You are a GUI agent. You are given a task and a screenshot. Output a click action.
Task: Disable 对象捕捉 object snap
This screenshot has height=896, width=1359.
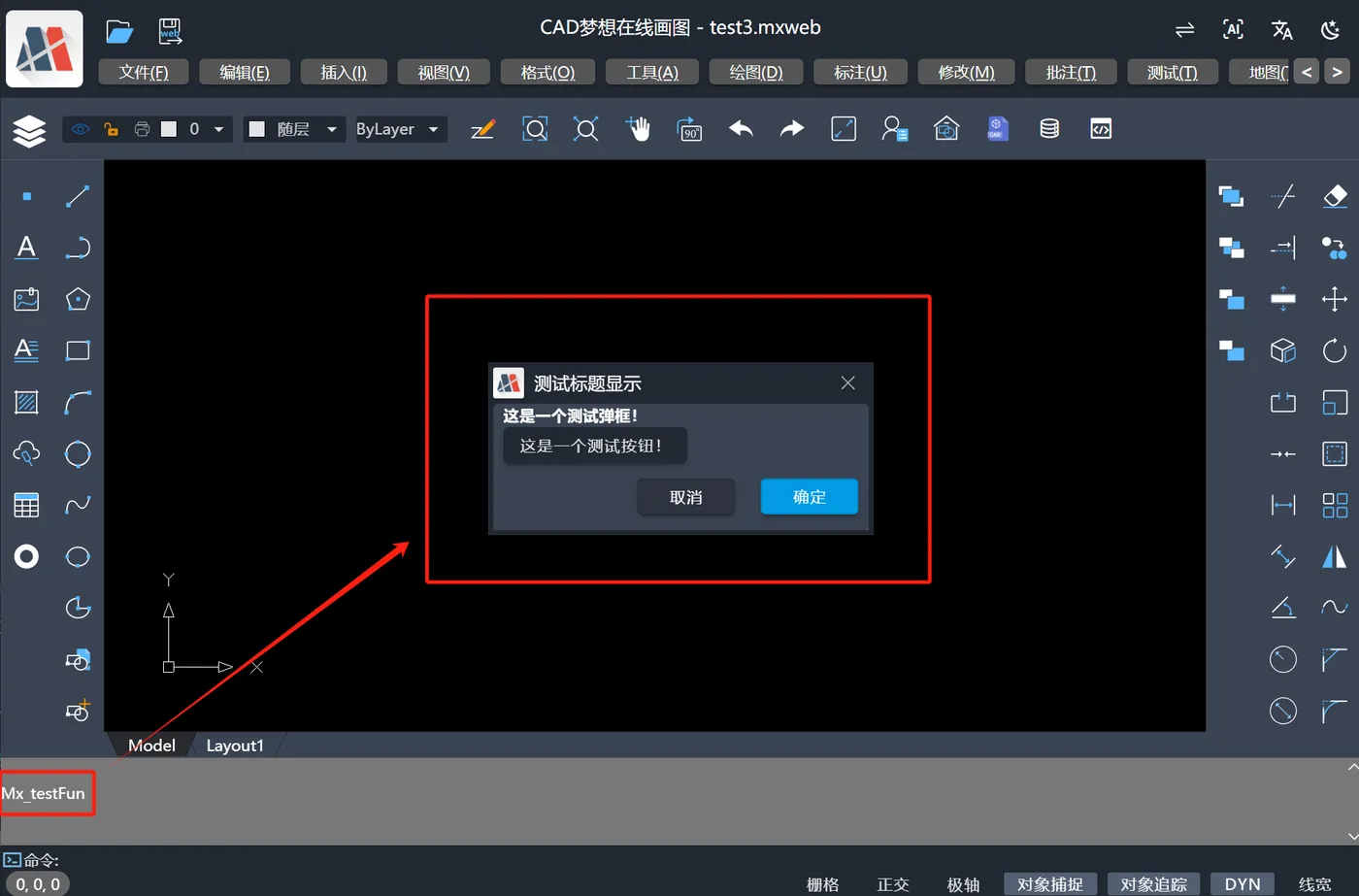[1050, 884]
